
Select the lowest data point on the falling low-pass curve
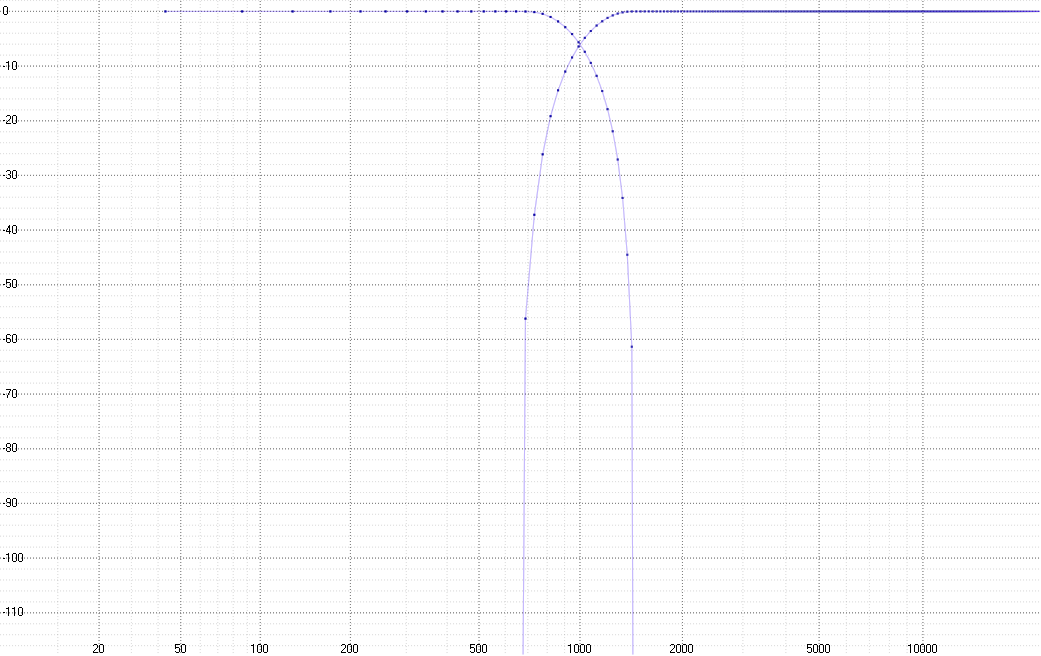(631, 347)
